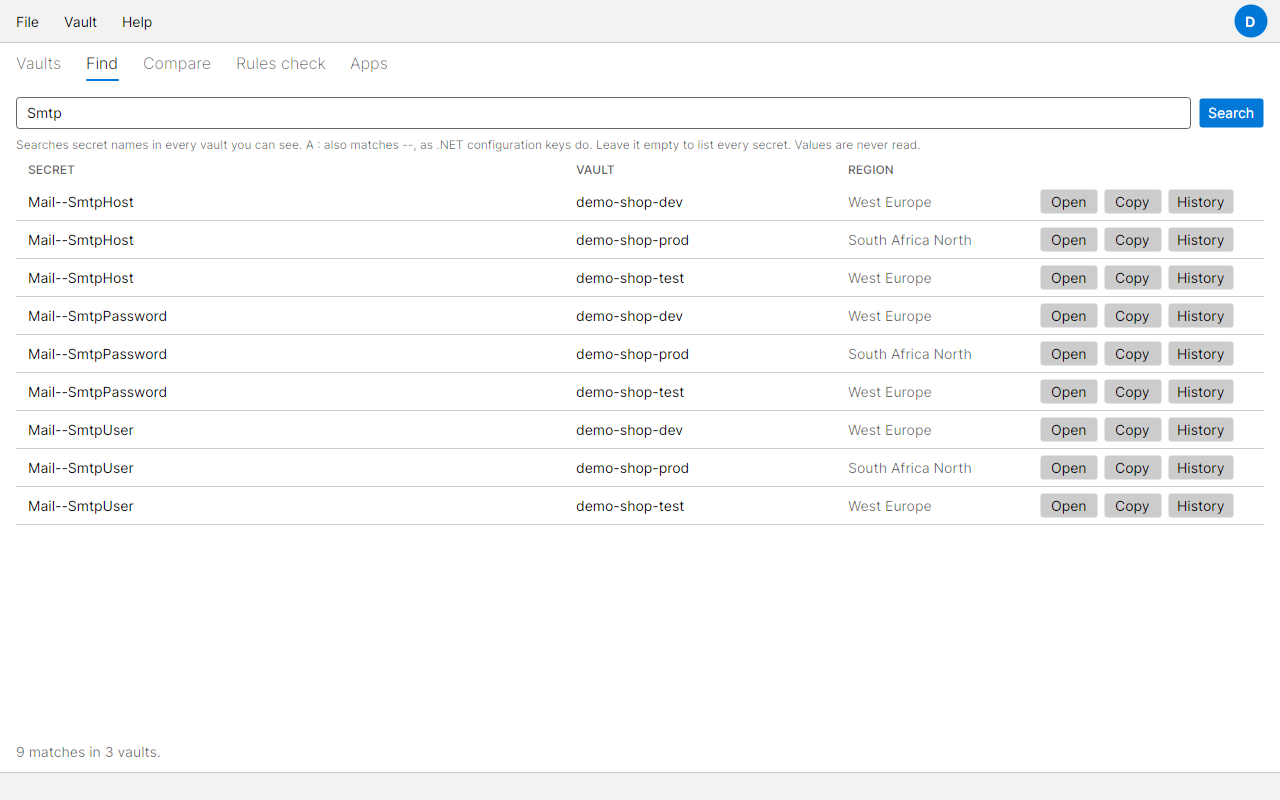Open Mail--SmtpHost in demo-shop-dev
The width and height of the screenshot is (1280, 800).
click(x=1068, y=202)
